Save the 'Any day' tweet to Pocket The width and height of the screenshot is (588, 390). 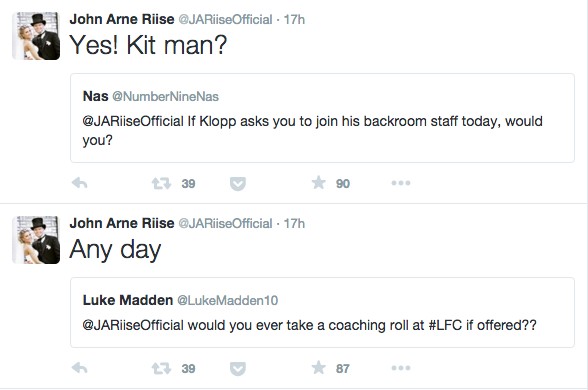point(238,369)
